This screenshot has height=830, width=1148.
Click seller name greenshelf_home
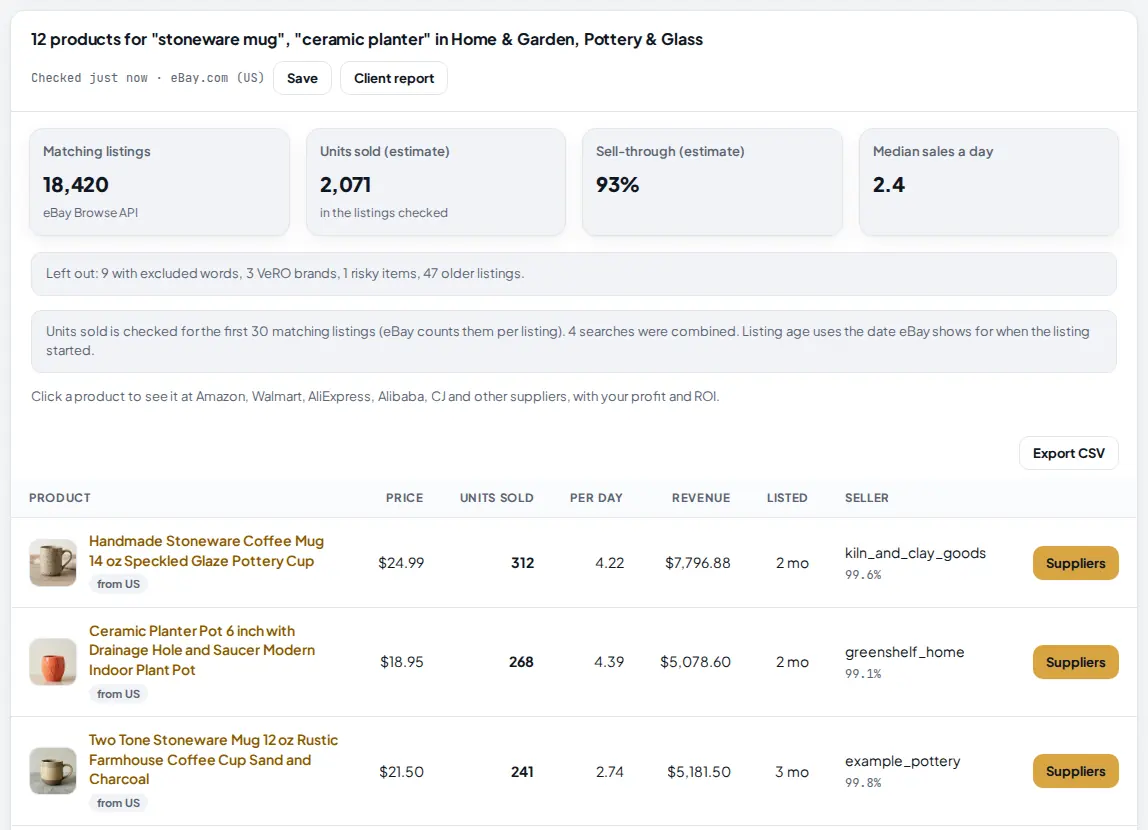(x=904, y=652)
